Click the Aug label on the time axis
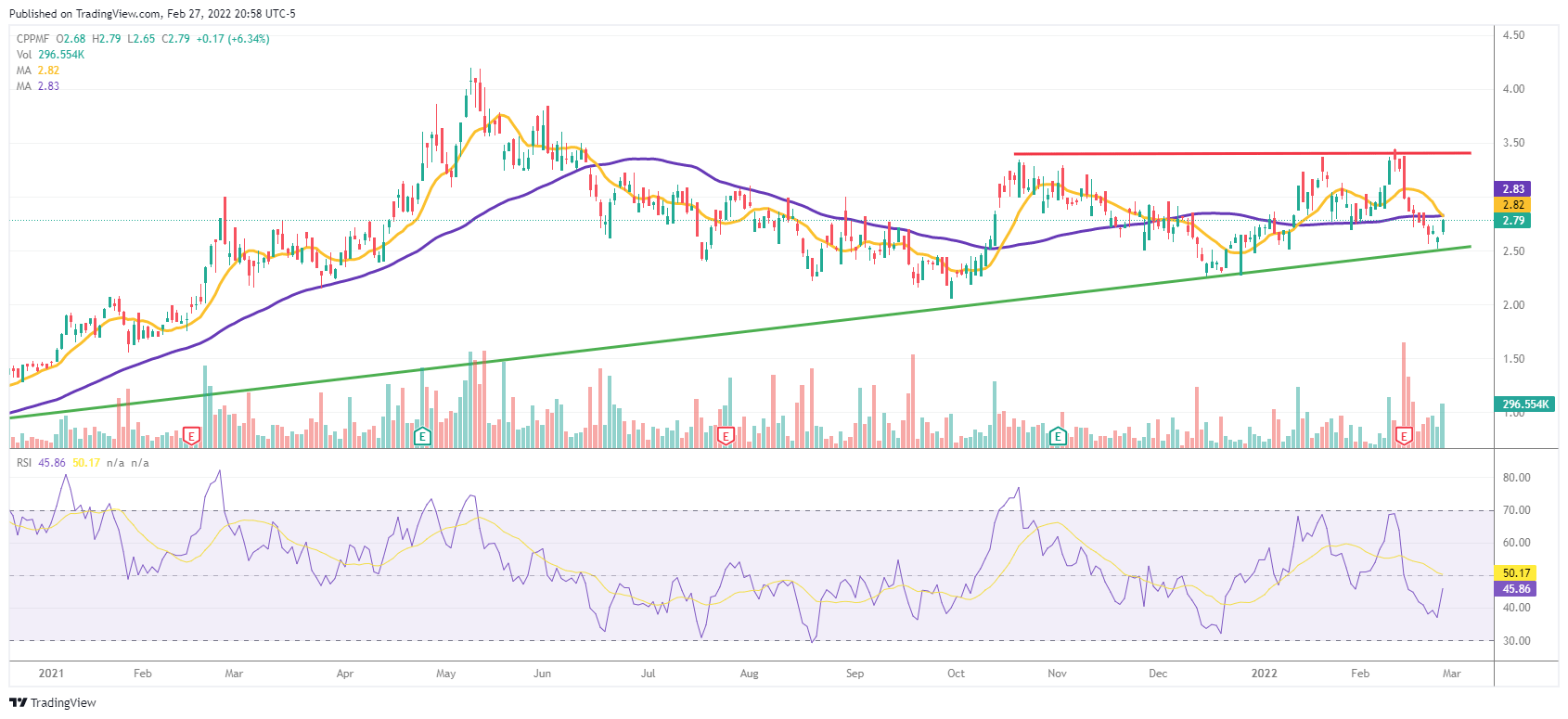The height and width of the screenshot is (719, 1568). (x=750, y=674)
